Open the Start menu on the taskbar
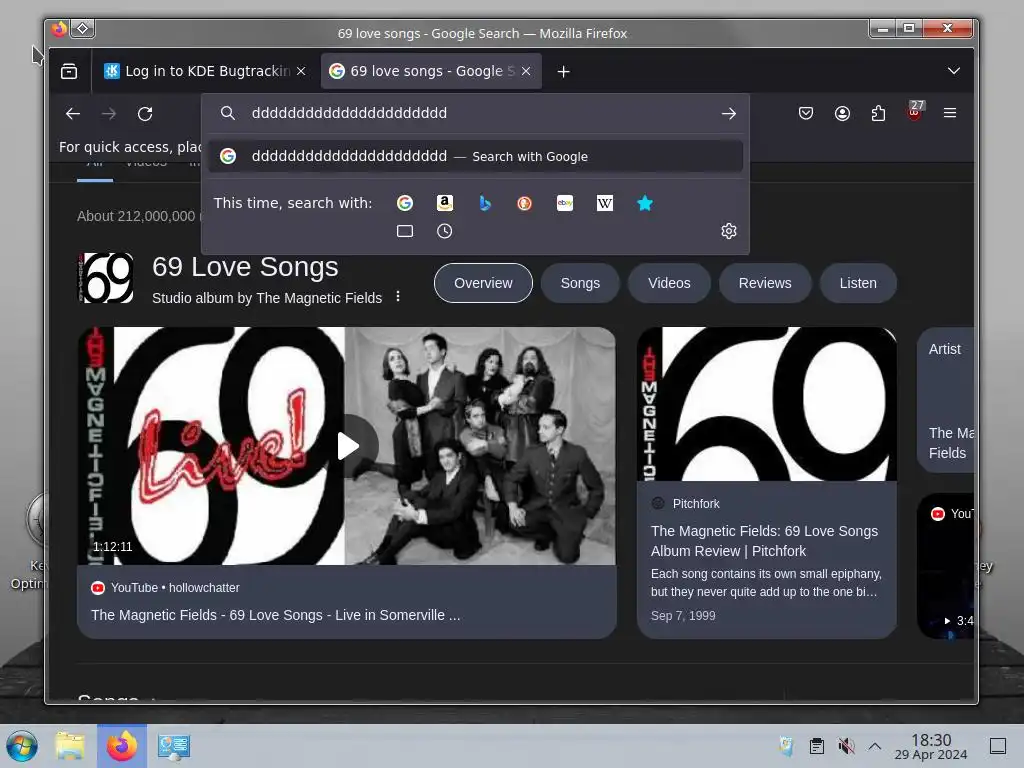 point(22,746)
